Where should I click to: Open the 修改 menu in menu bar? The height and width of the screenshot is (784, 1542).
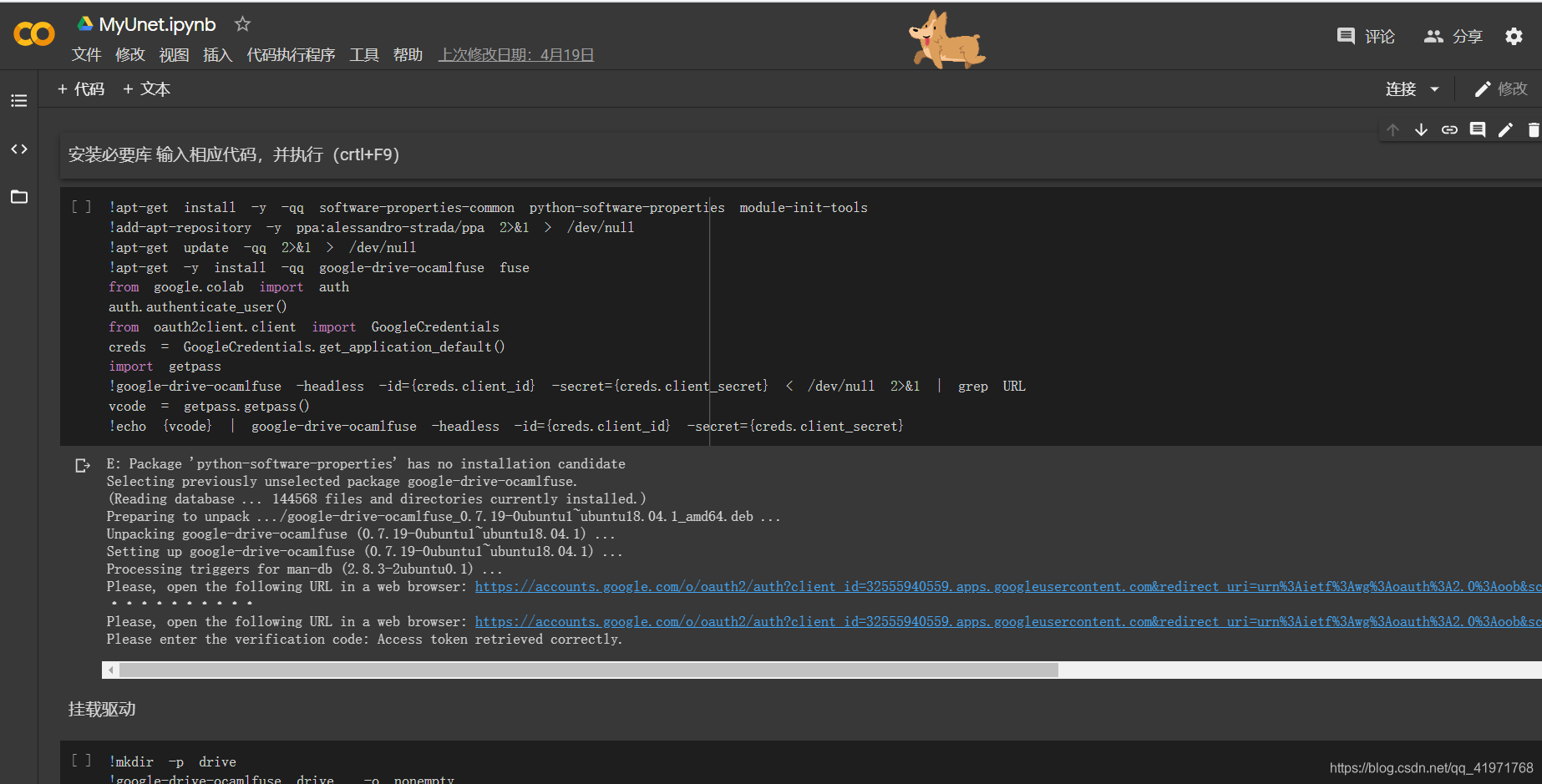click(x=130, y=54)
